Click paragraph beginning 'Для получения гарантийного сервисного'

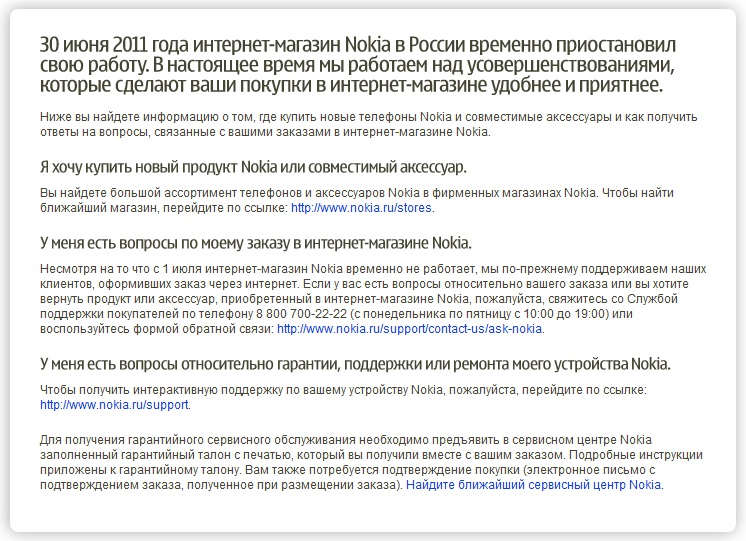pyautogui.click(x=371, y=462)
